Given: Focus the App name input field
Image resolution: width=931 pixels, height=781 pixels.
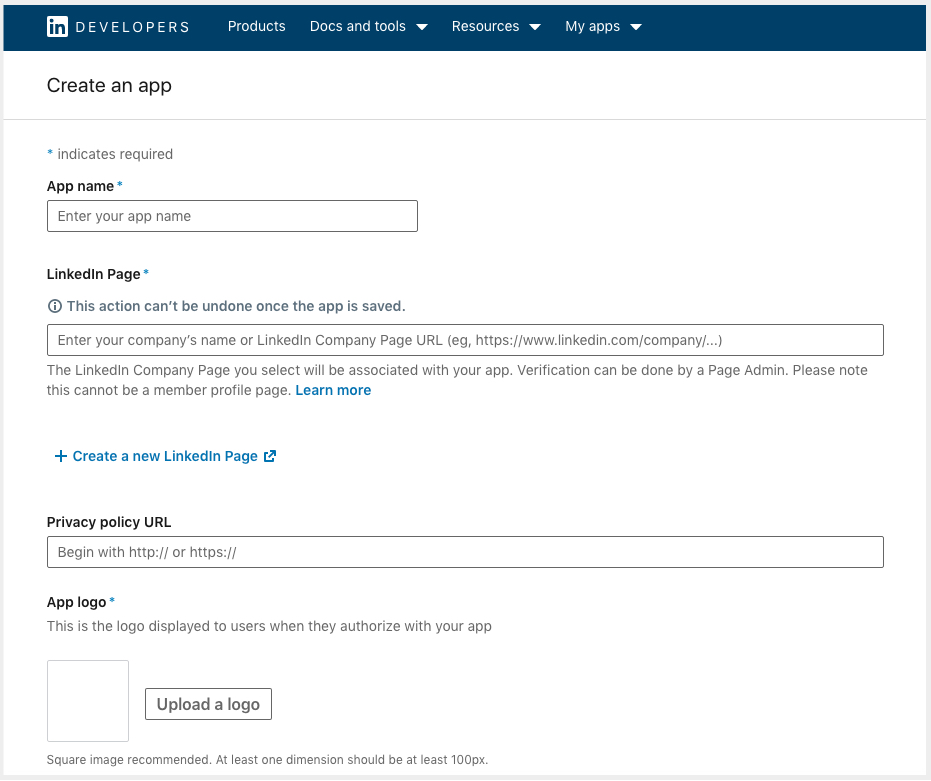Looking at the screenshot, I should coord(232,216).
